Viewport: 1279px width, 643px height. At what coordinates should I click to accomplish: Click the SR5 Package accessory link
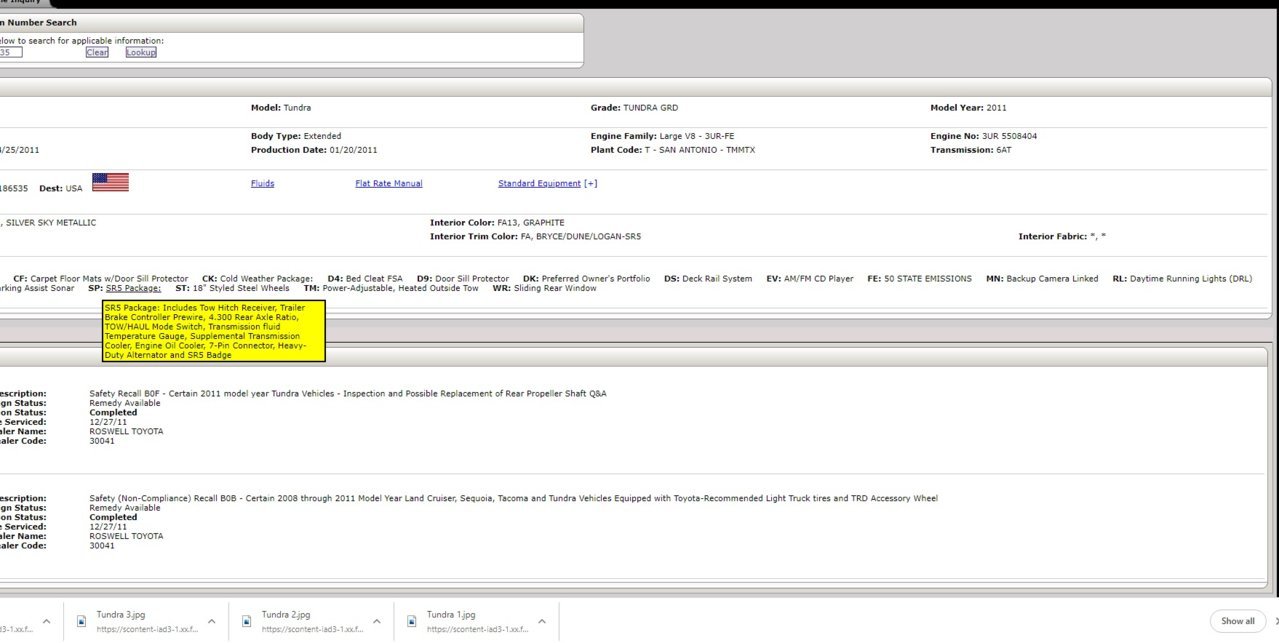click(133, 288)
